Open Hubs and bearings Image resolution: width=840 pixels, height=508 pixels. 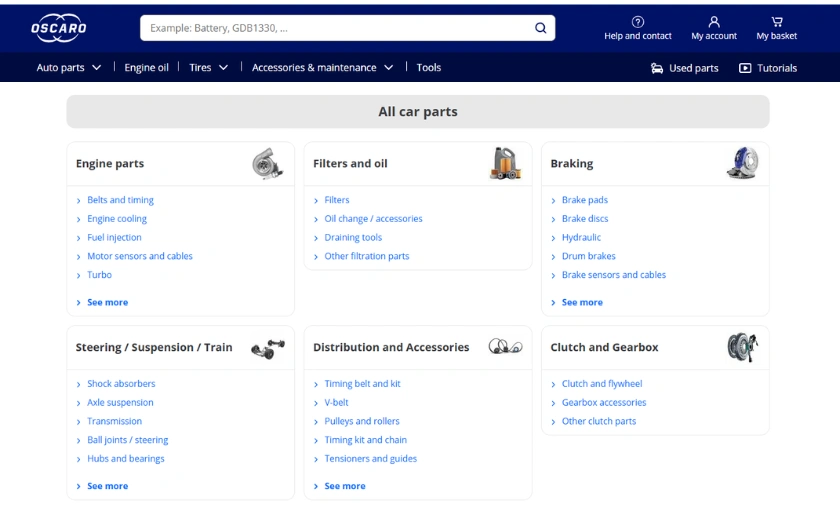point(125,459)
